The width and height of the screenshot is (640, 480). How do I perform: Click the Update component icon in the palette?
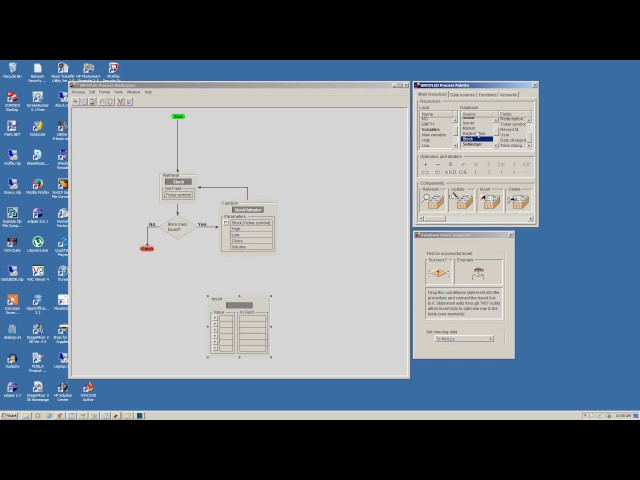tap(461, 201)
